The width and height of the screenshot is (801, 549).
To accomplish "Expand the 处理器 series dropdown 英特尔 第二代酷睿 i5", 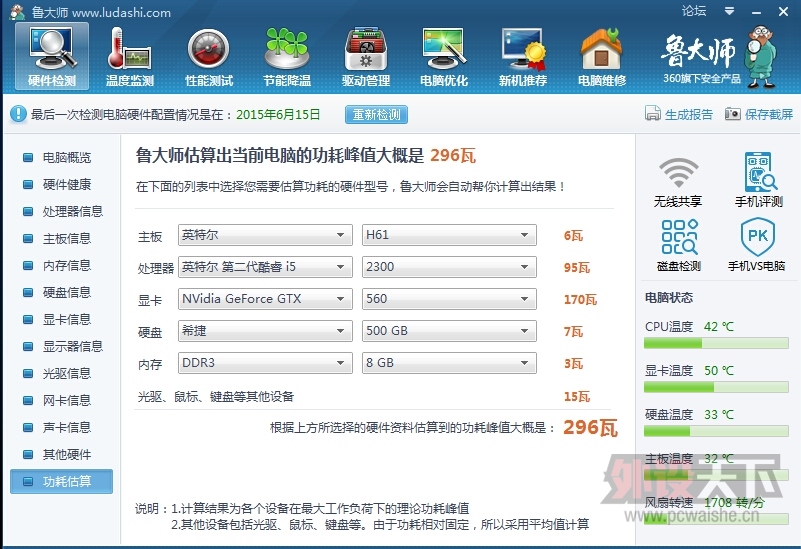I will 265,267.
